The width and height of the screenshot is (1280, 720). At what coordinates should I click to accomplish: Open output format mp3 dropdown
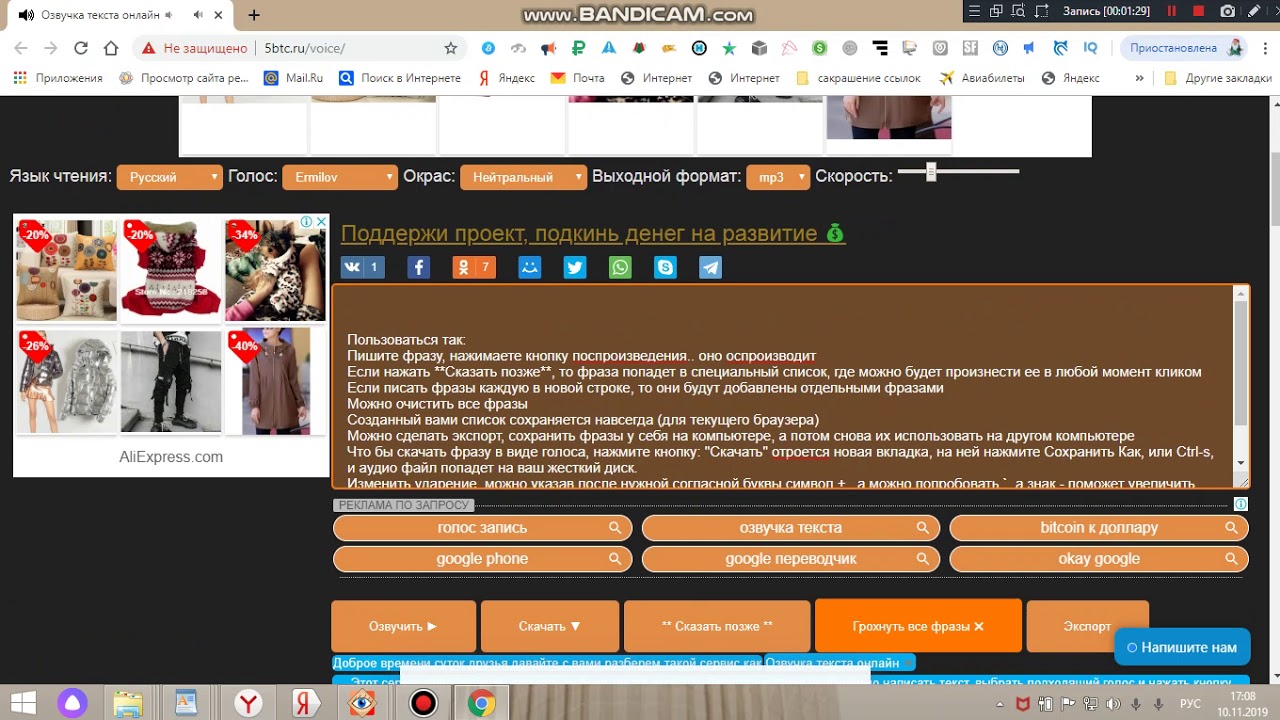tap(778, 177)
